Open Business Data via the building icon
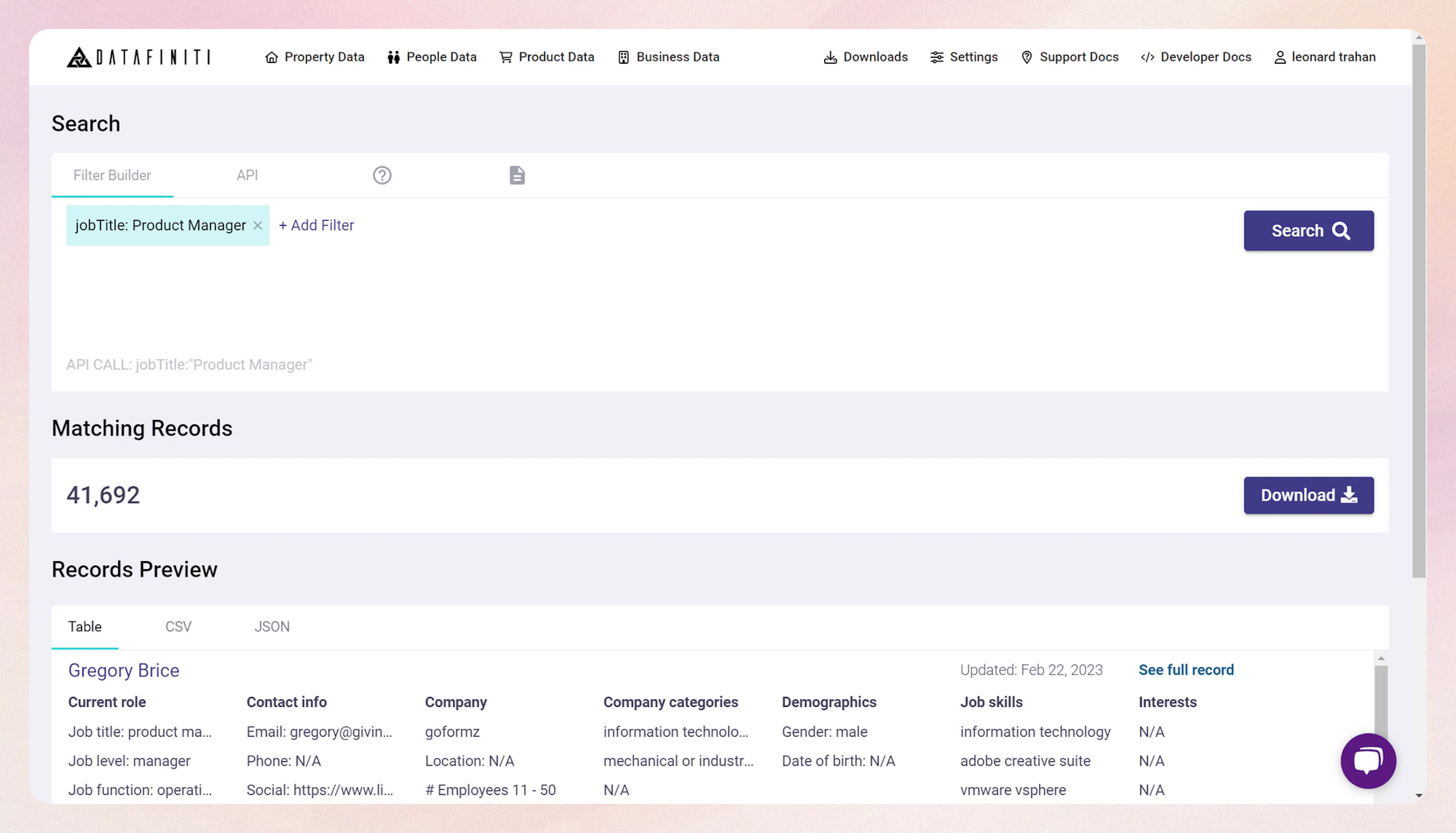Image resolution: width=1456 pixels, height=833 pixels. (x=623, y=56)
